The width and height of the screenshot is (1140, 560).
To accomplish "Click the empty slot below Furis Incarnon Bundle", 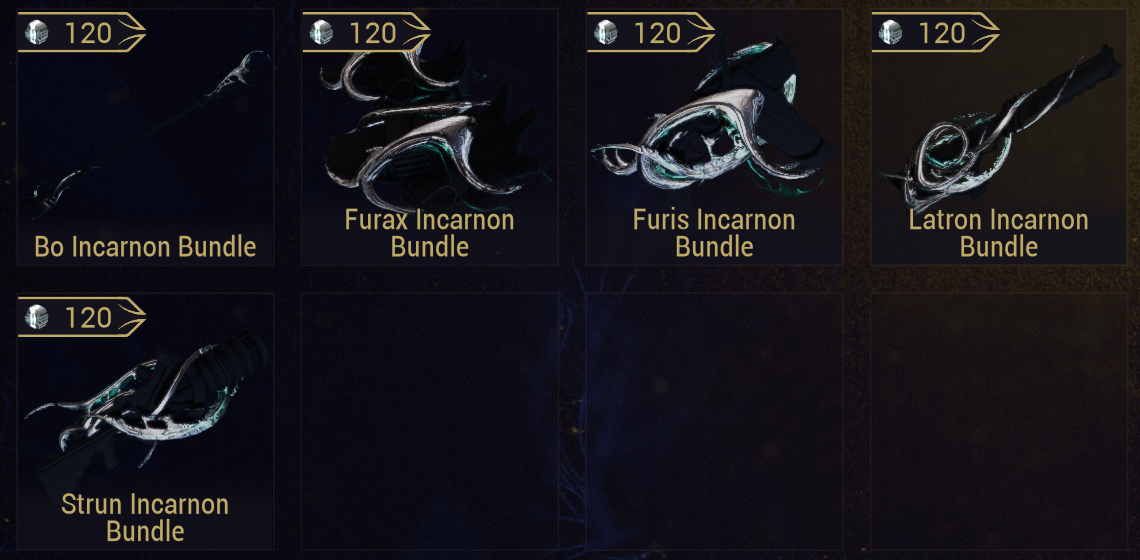I will tap(714, 422).
